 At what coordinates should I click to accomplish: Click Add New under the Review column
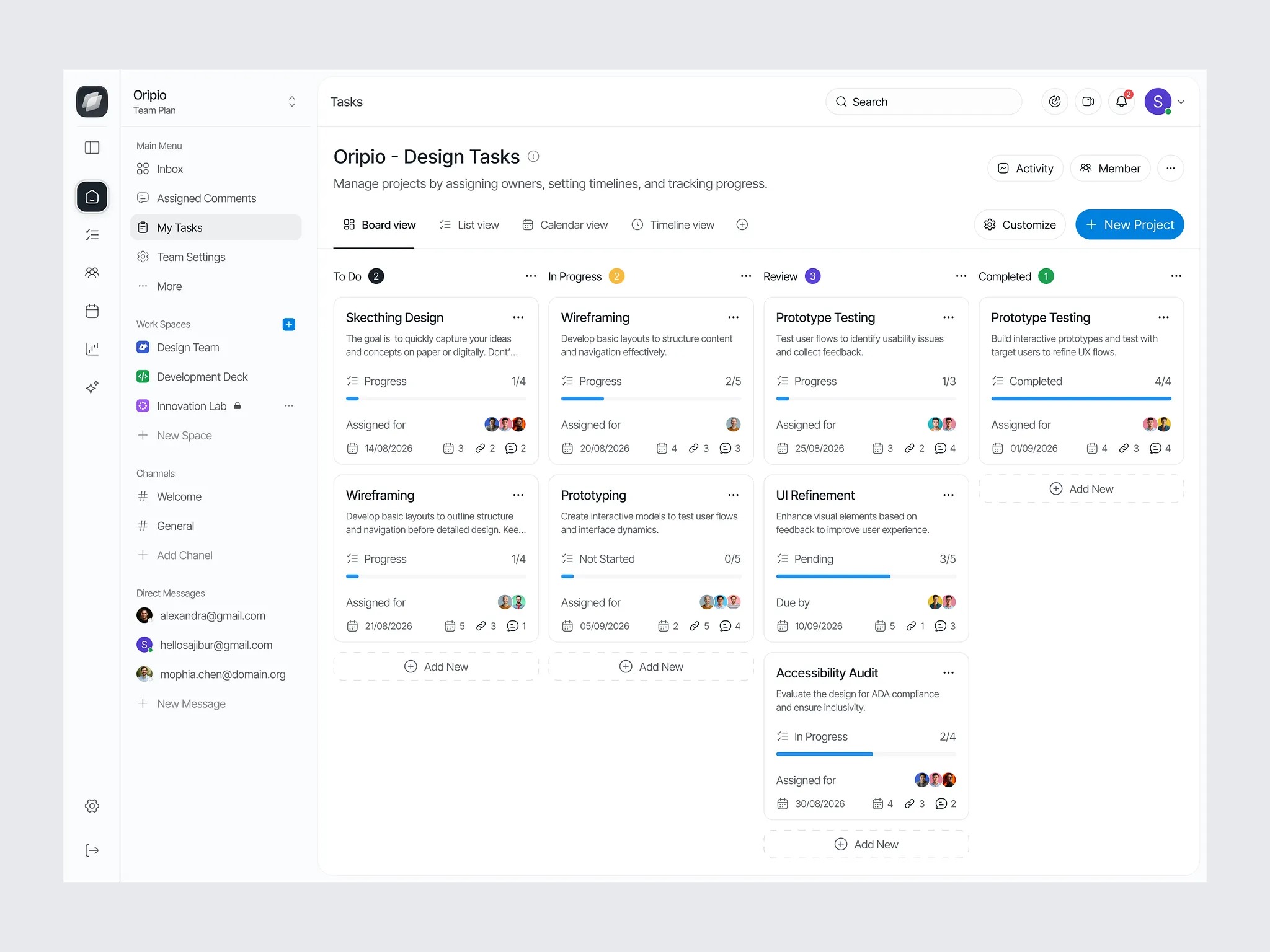(x=866, y=845)
